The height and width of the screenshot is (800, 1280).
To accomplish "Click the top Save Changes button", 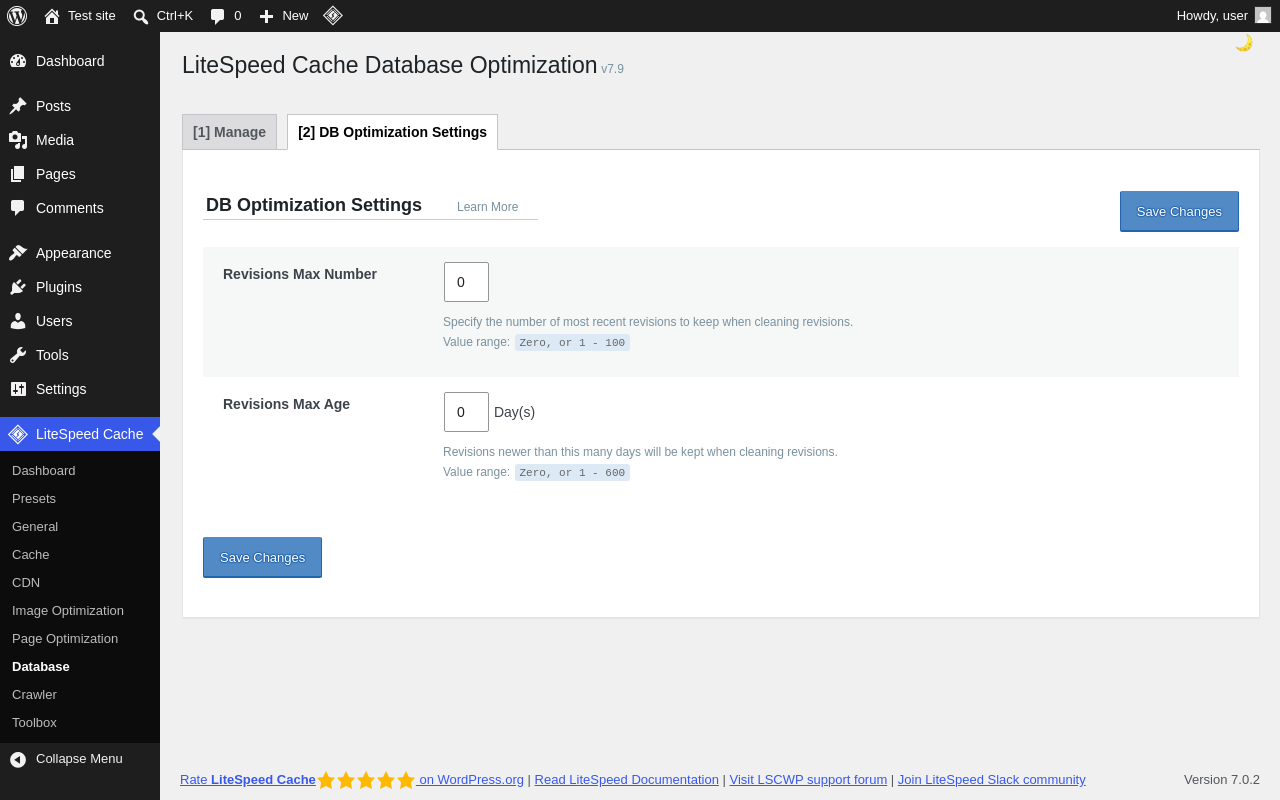I will (x=1179, y=211).
